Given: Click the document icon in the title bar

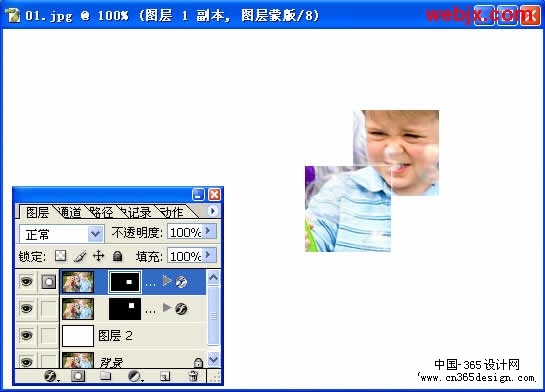Looking at the screenshot, I should click(x=13, y=15).
